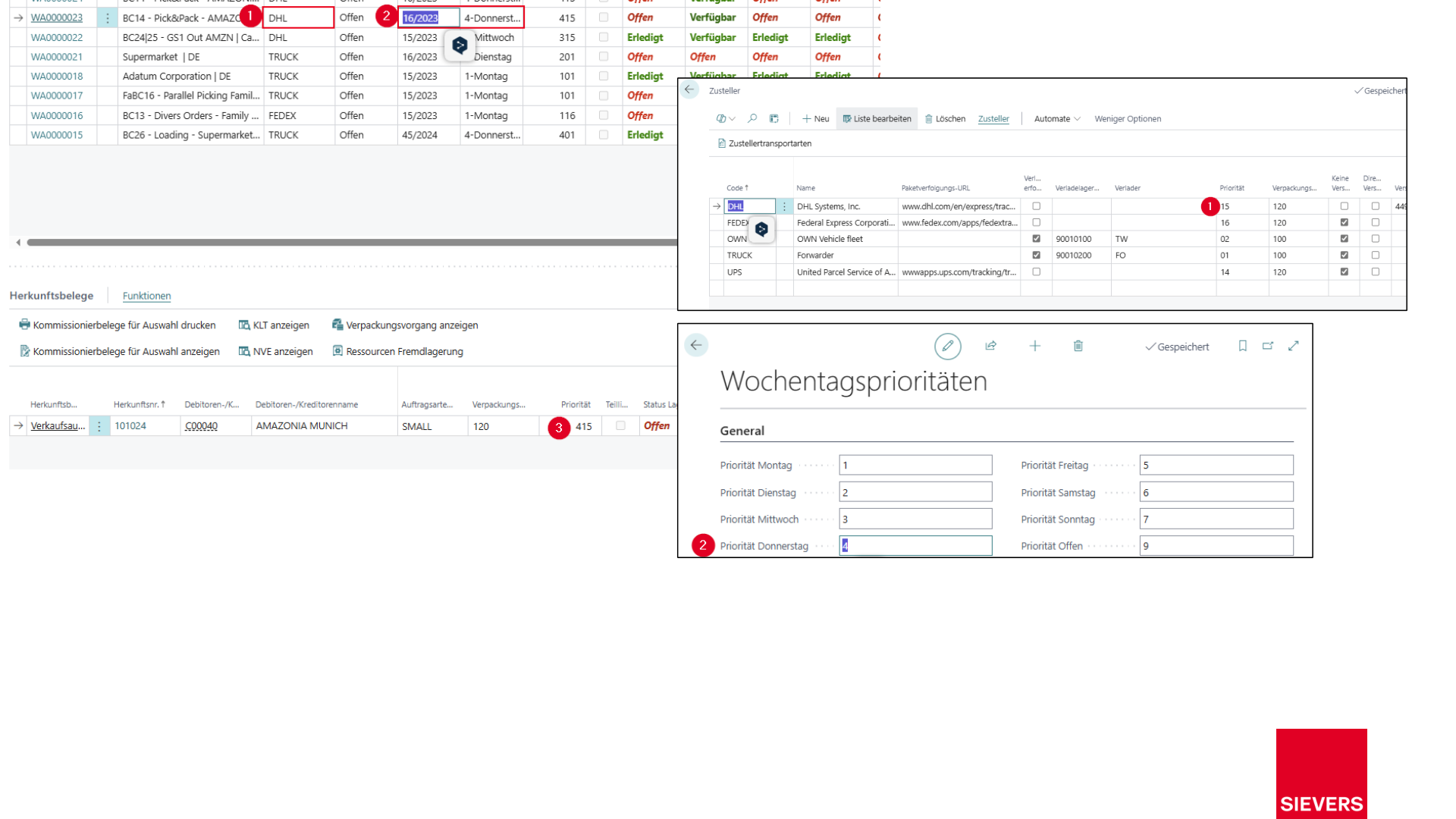Open warehouse order WA0000022

coord(57,37)
